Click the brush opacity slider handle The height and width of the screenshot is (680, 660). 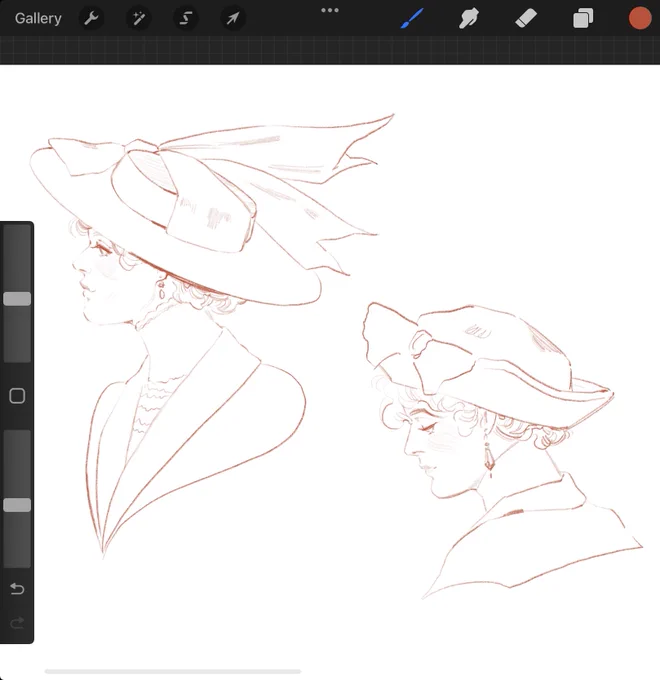coord(17,505)
